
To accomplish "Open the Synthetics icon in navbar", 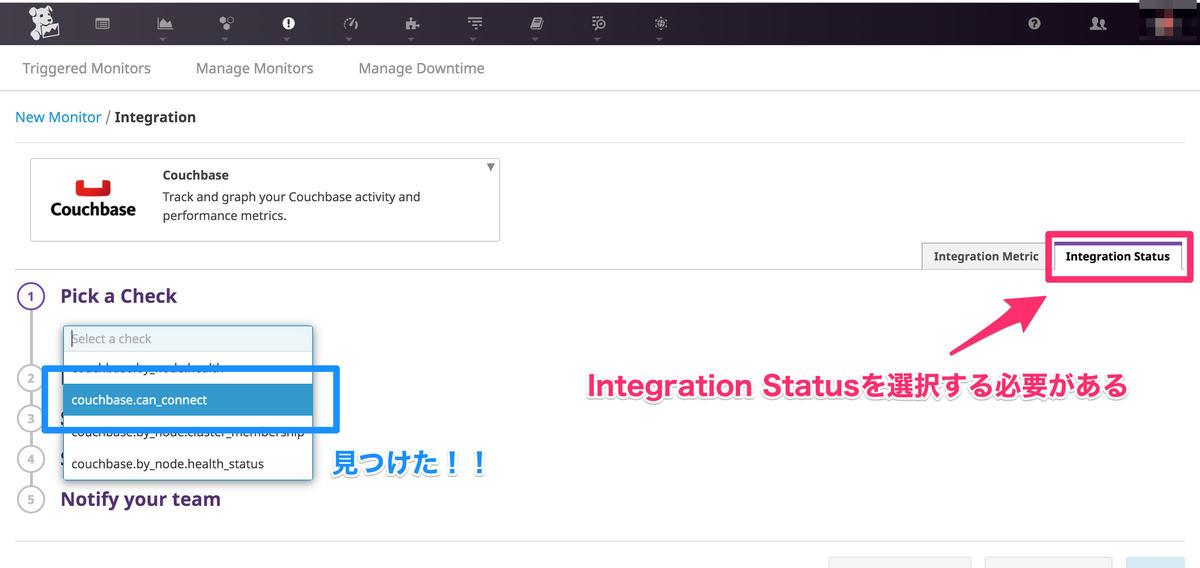I will pyautogui.click(x=661, y=23).
